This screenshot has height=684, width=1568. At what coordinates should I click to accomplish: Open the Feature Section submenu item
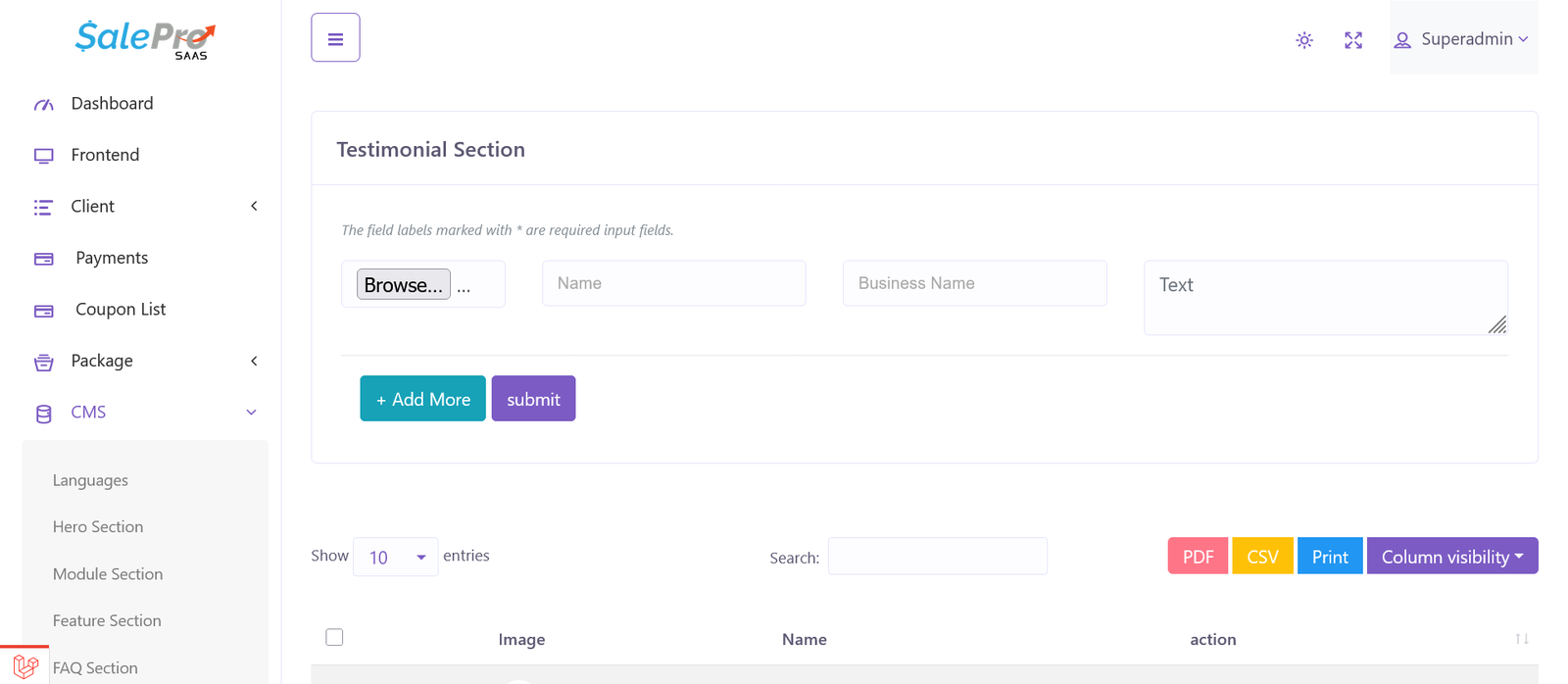[107, 621]
